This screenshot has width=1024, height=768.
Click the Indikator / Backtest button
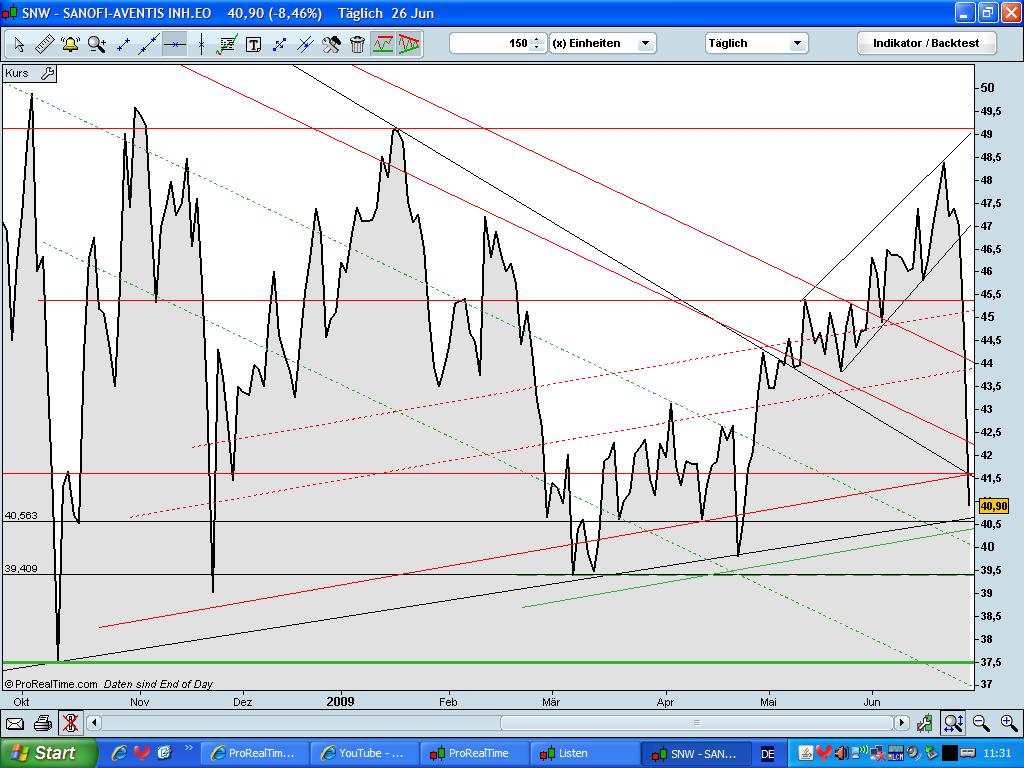926,43
